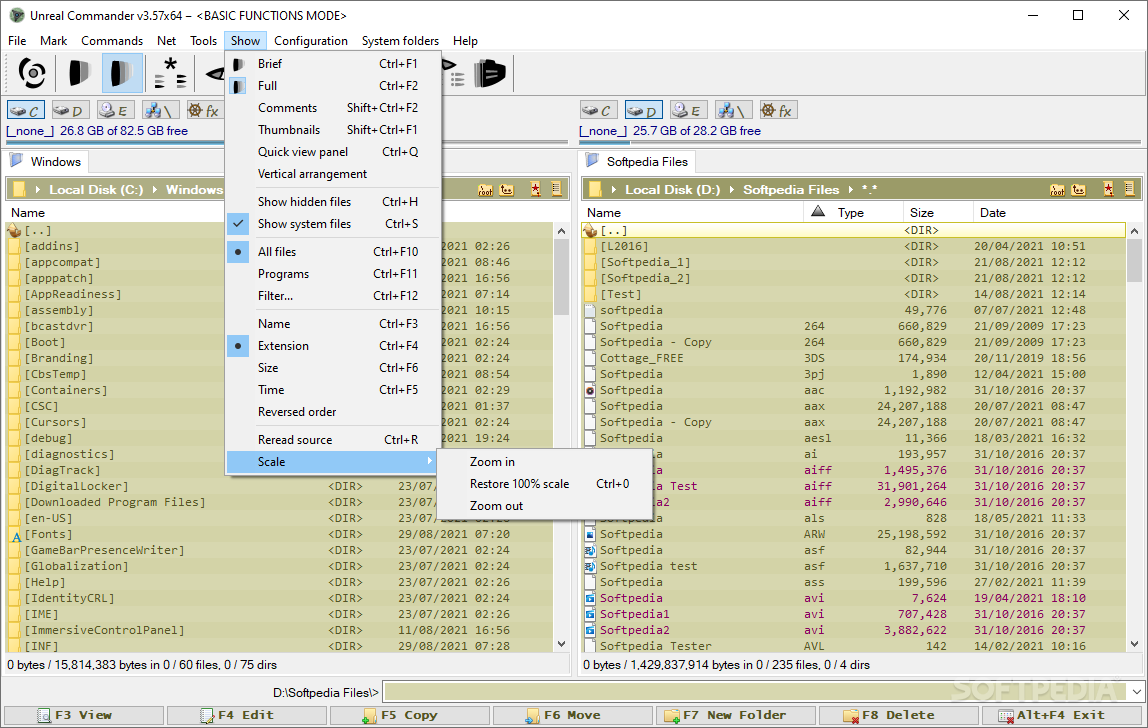Click F3 View button
This screenshot has height=728, width=1148.
tap(83, 716)
